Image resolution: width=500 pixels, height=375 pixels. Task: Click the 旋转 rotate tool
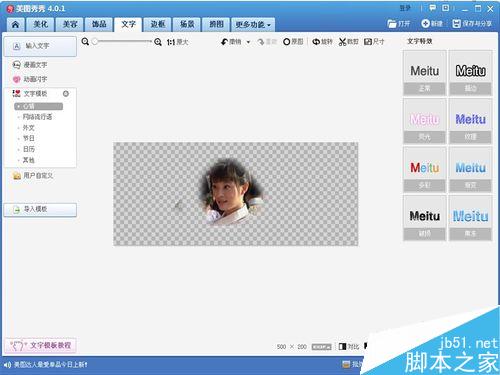pyautogui.click(x=322, y=42)
